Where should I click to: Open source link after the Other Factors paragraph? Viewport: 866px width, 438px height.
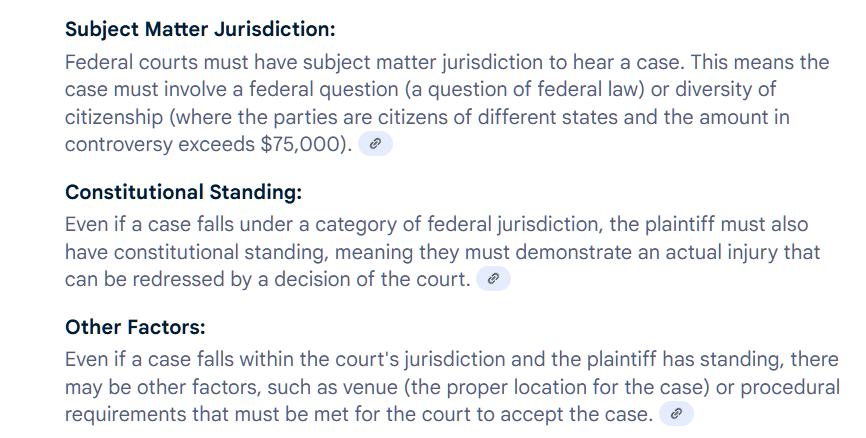click(x=676, y=414)
